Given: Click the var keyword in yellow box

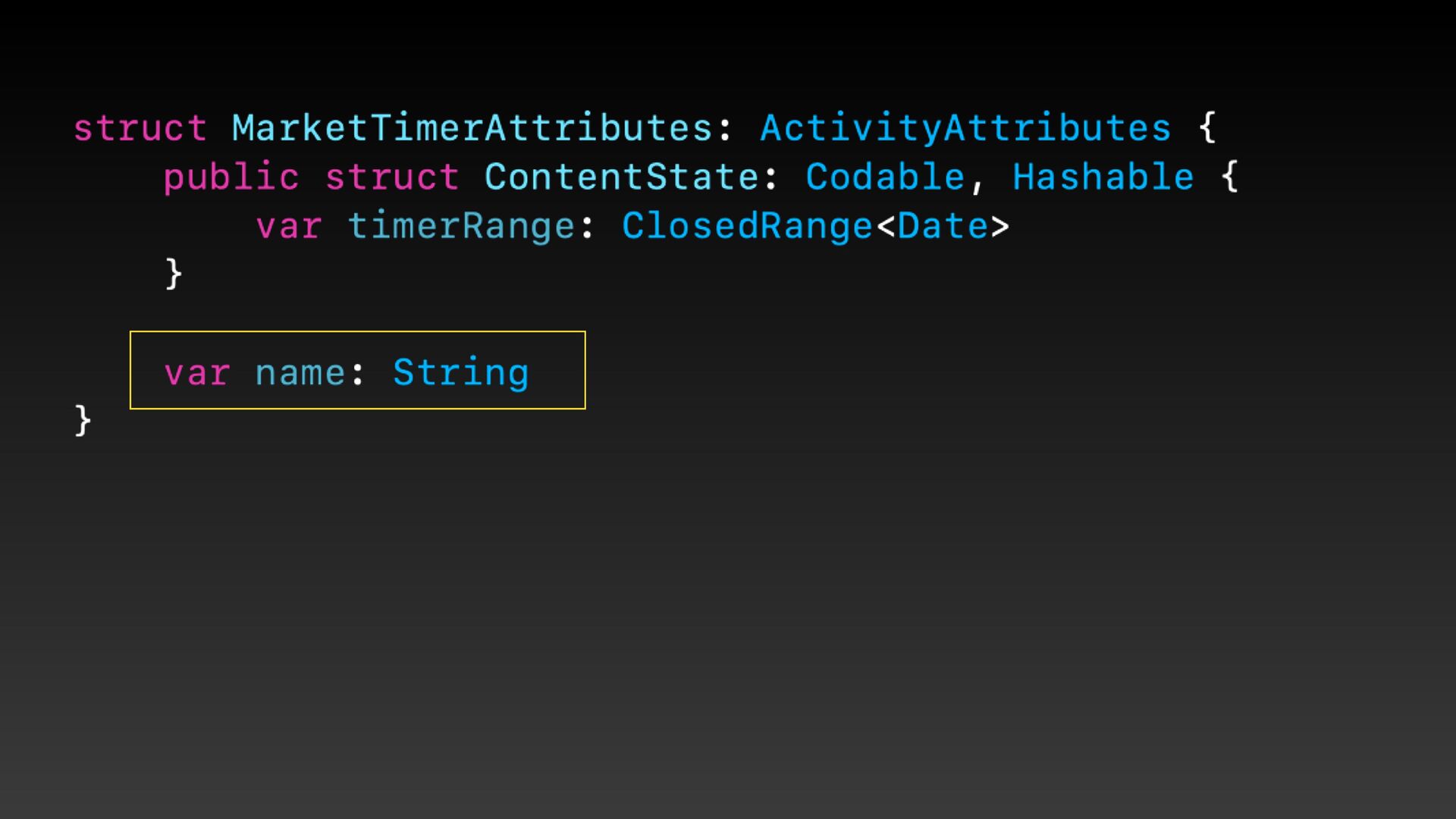Looking at the screenshot, I should point(196,373).
